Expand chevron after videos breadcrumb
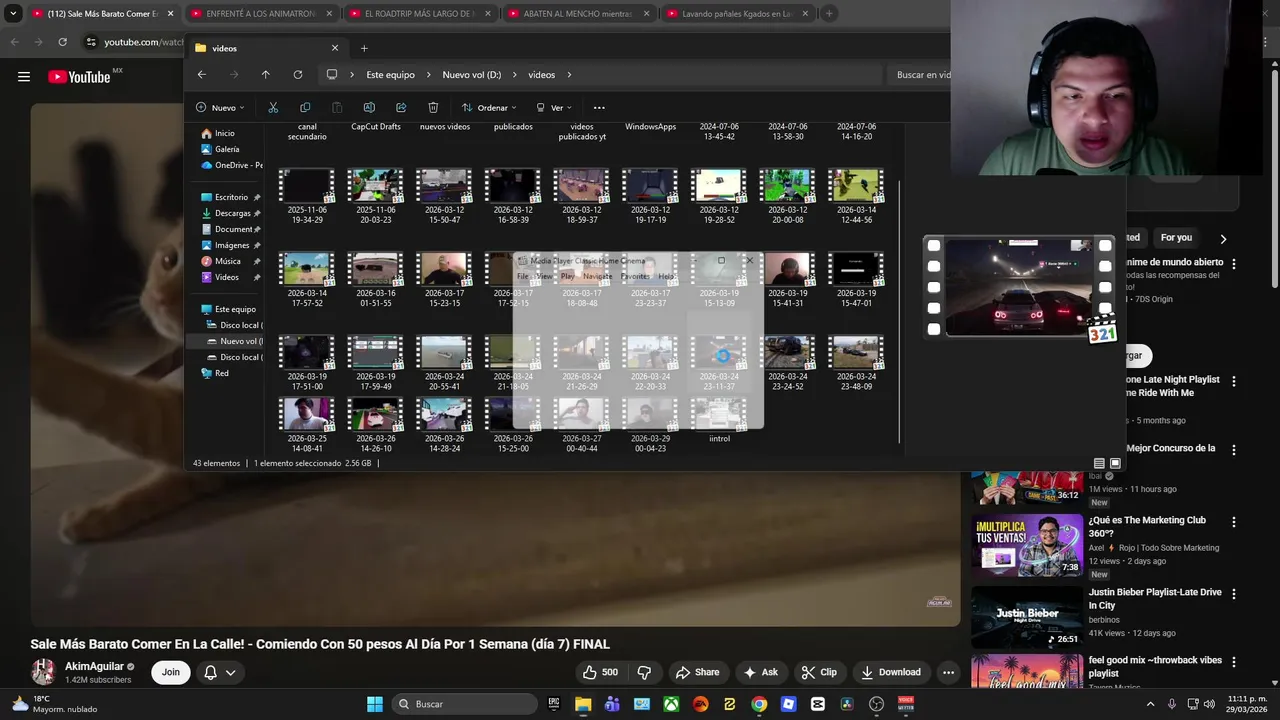1280x720 pixels. coord(569,75)
